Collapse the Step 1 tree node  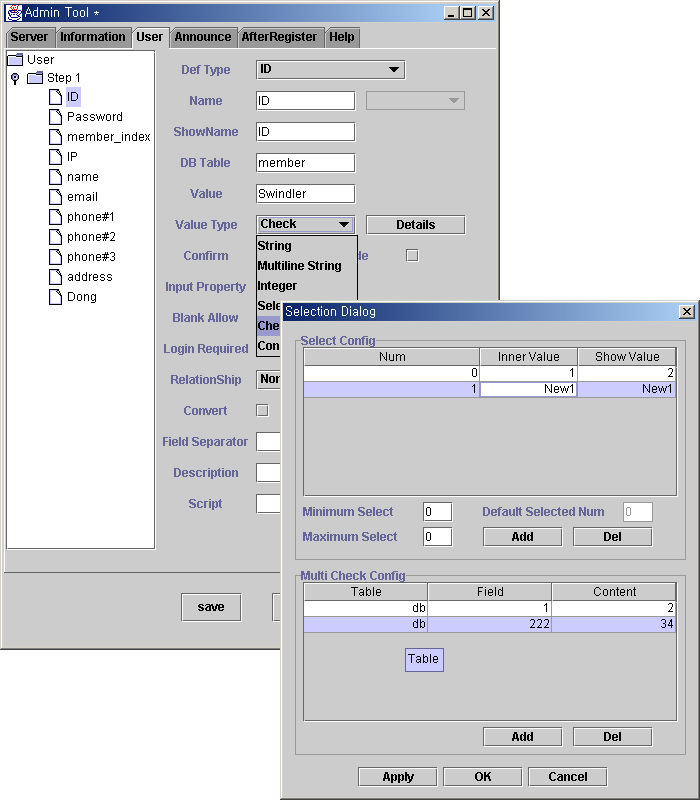point(15,78)
